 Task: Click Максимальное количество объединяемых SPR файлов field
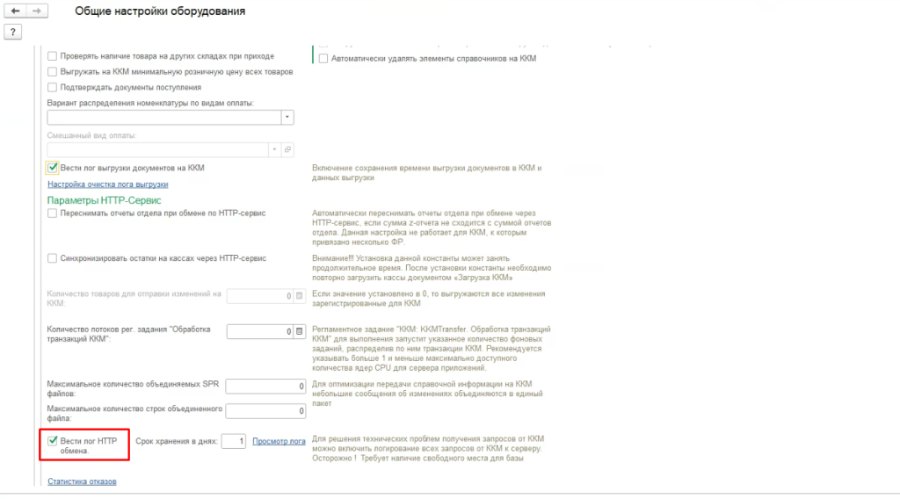click(266, 386)
